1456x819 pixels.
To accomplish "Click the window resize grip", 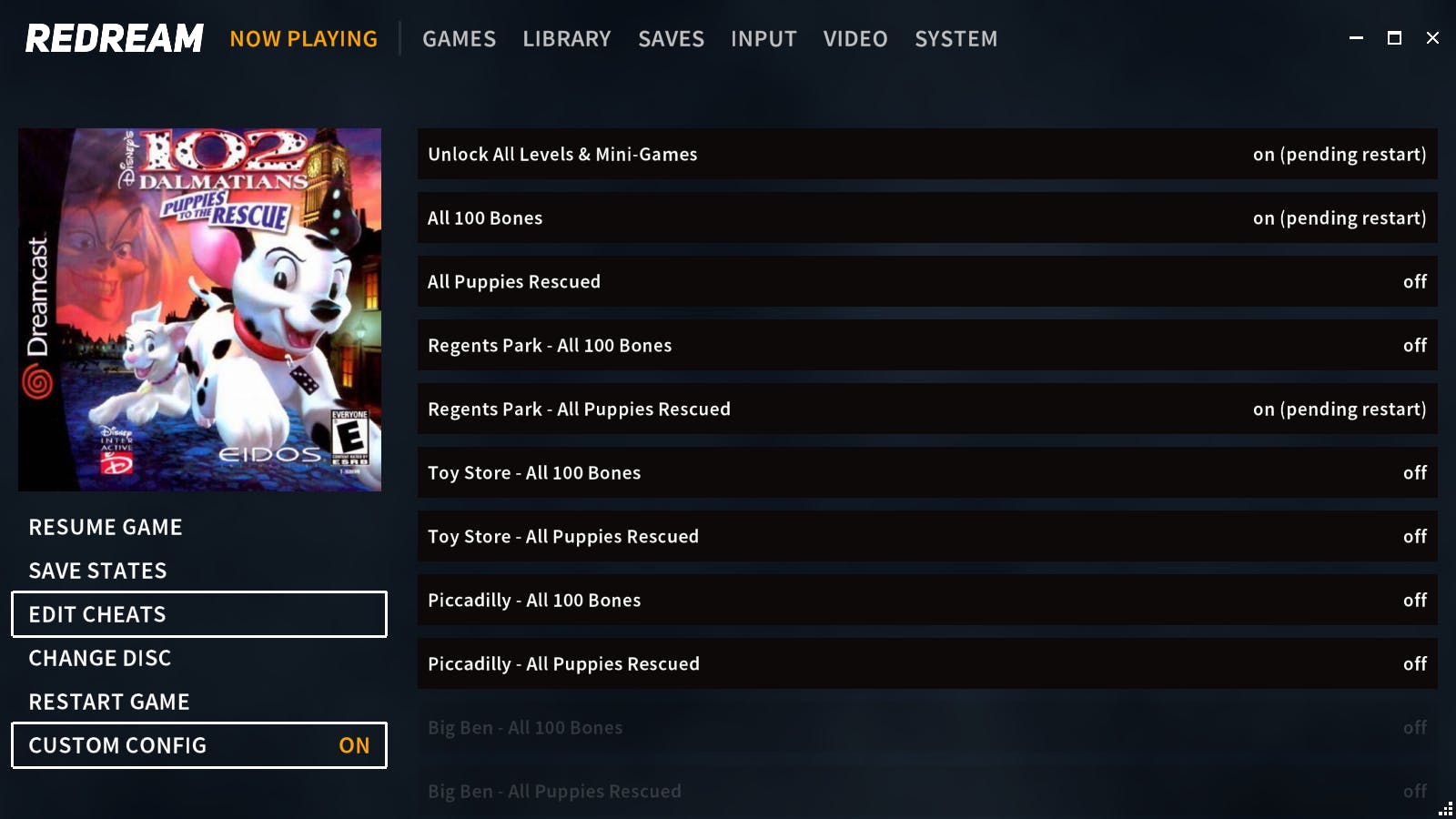I will (1446, 809).
